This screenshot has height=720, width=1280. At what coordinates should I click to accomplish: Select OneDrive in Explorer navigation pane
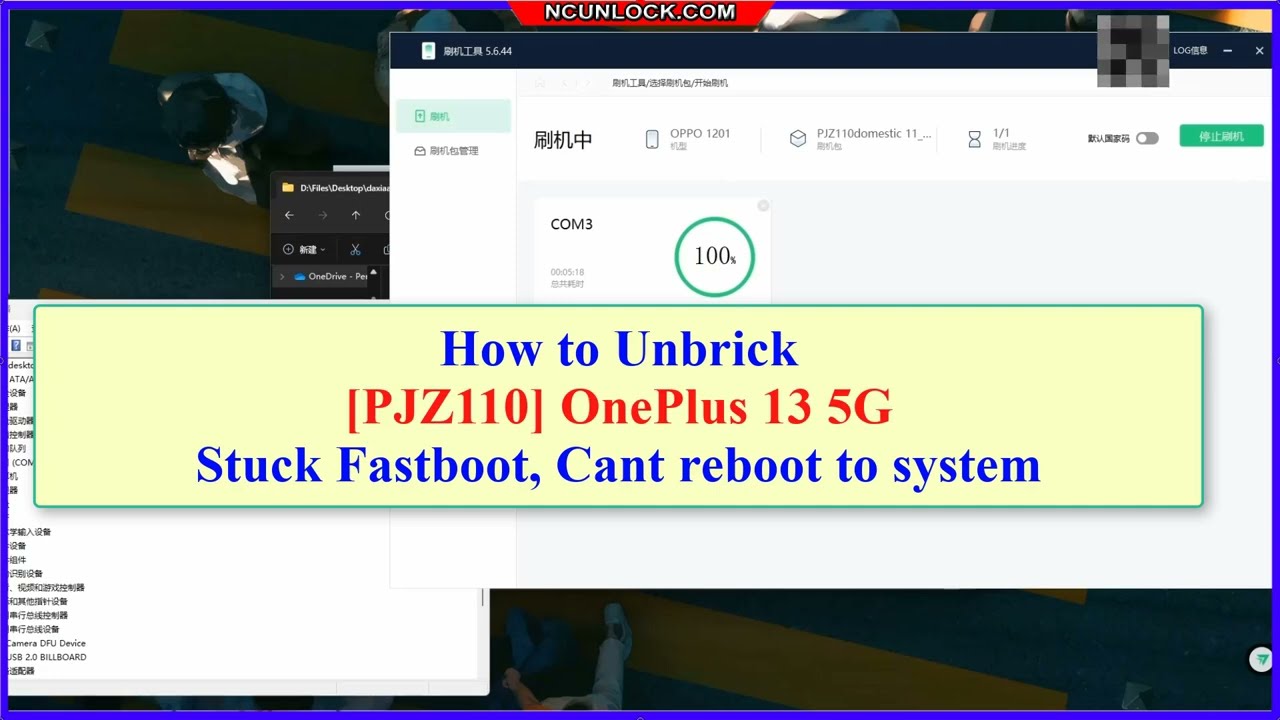pyautogui.click(x=331, y=276)
